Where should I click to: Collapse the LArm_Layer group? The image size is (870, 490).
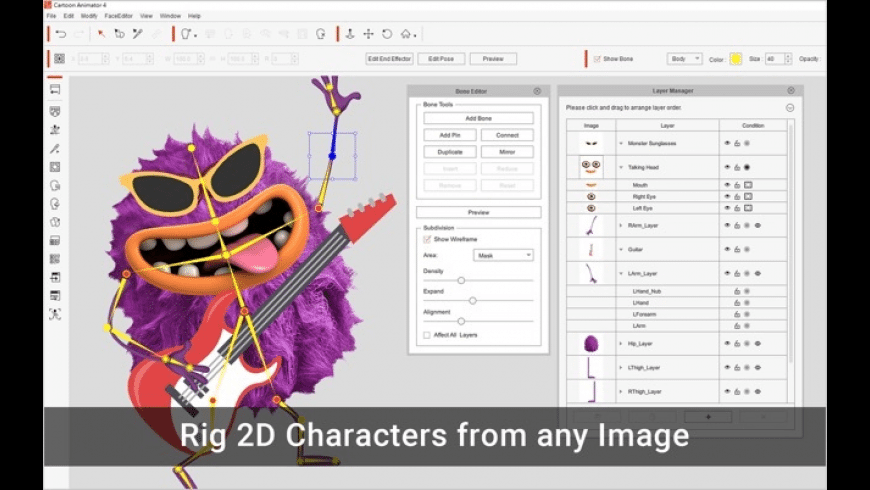point(621,273)
